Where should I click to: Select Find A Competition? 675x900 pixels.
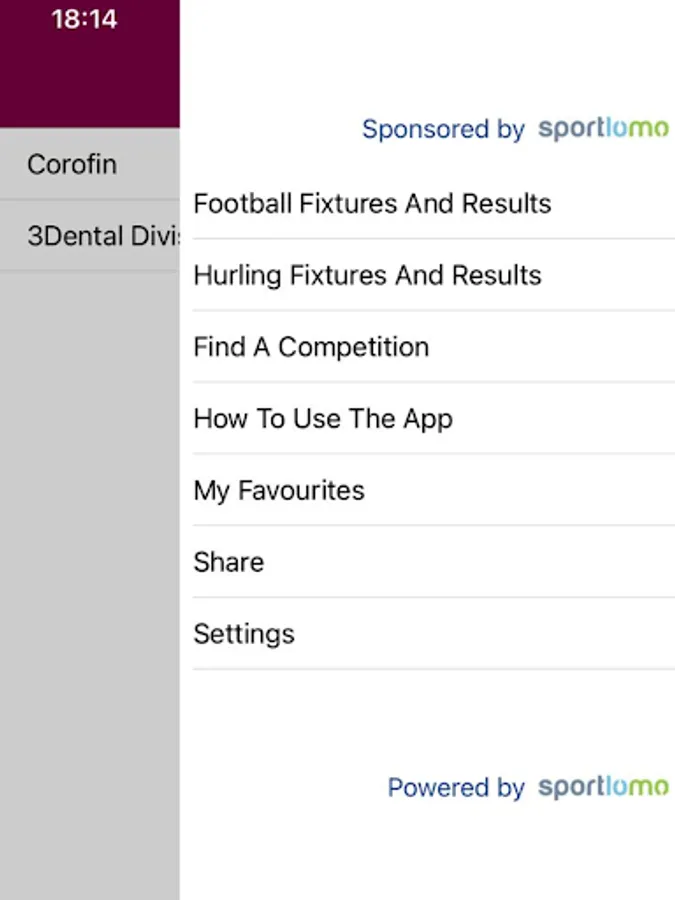point(311,348)
